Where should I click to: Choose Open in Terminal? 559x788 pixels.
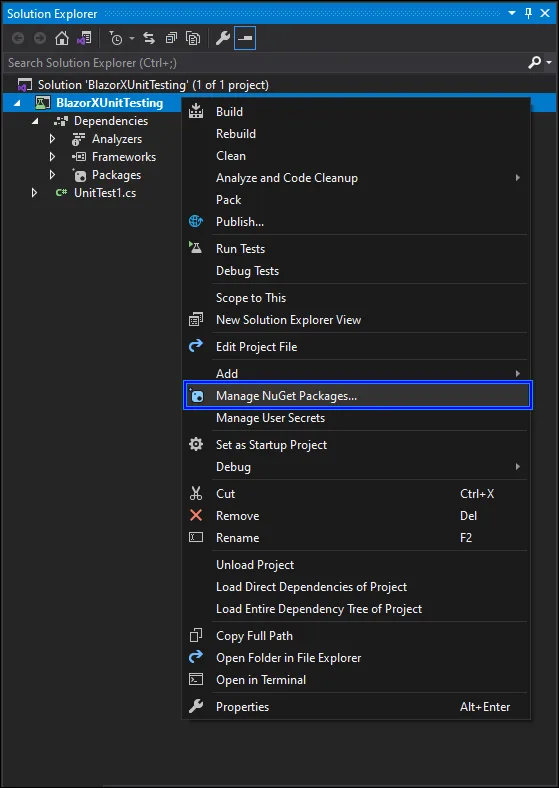tap(356, 680)
